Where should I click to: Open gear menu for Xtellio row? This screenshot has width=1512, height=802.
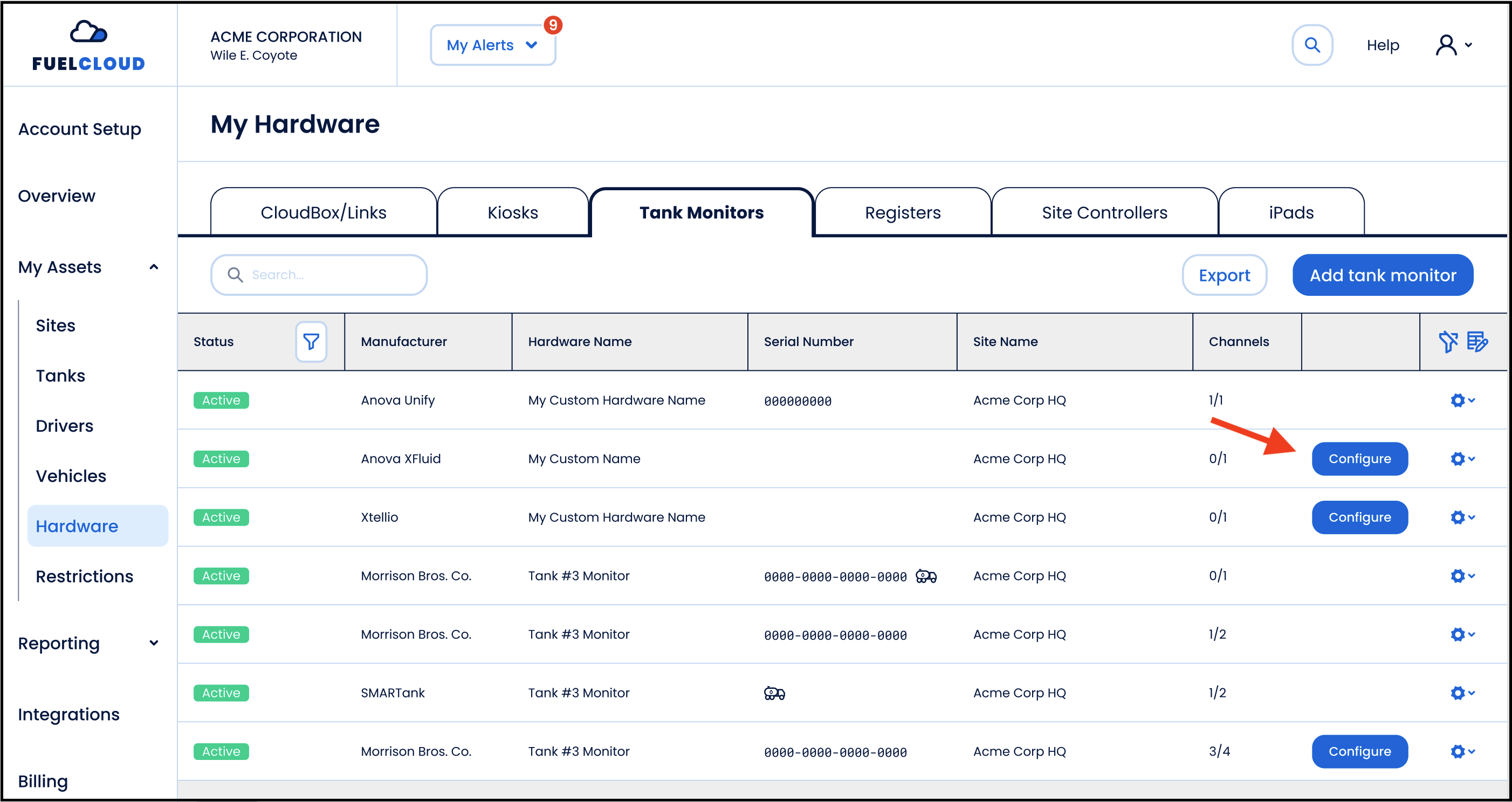tap(1462, 517)
